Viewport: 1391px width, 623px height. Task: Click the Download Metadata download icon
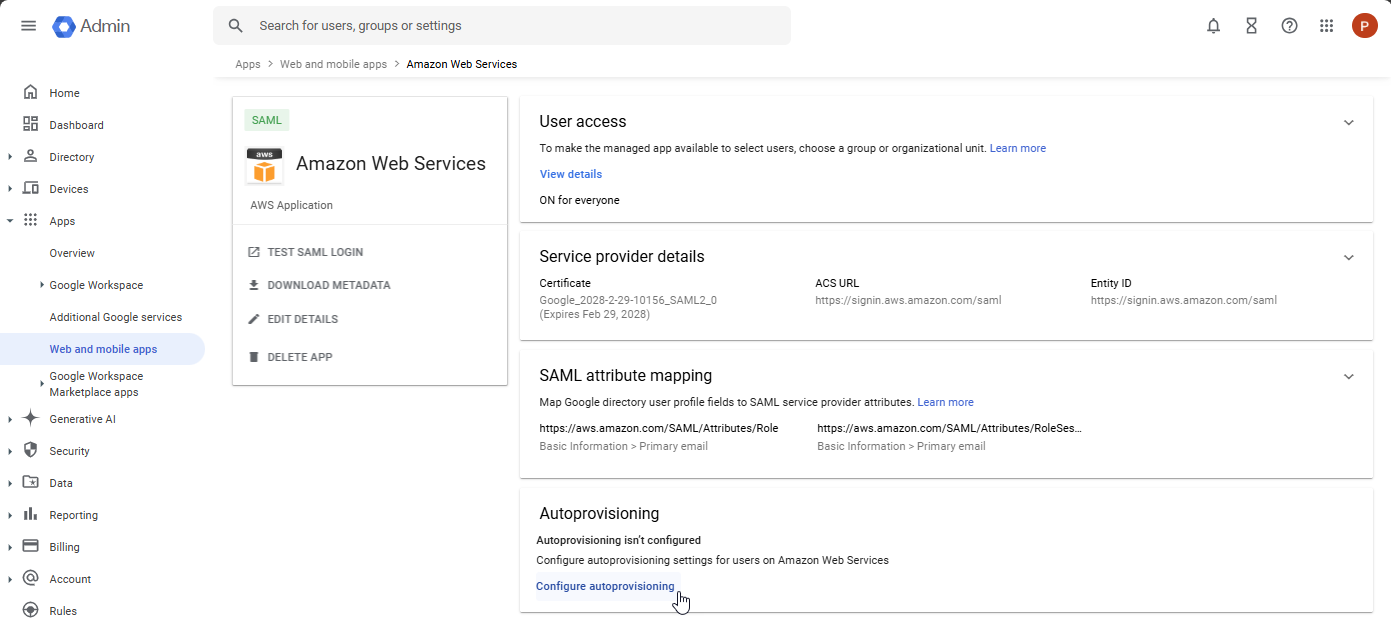click(254, 285)
